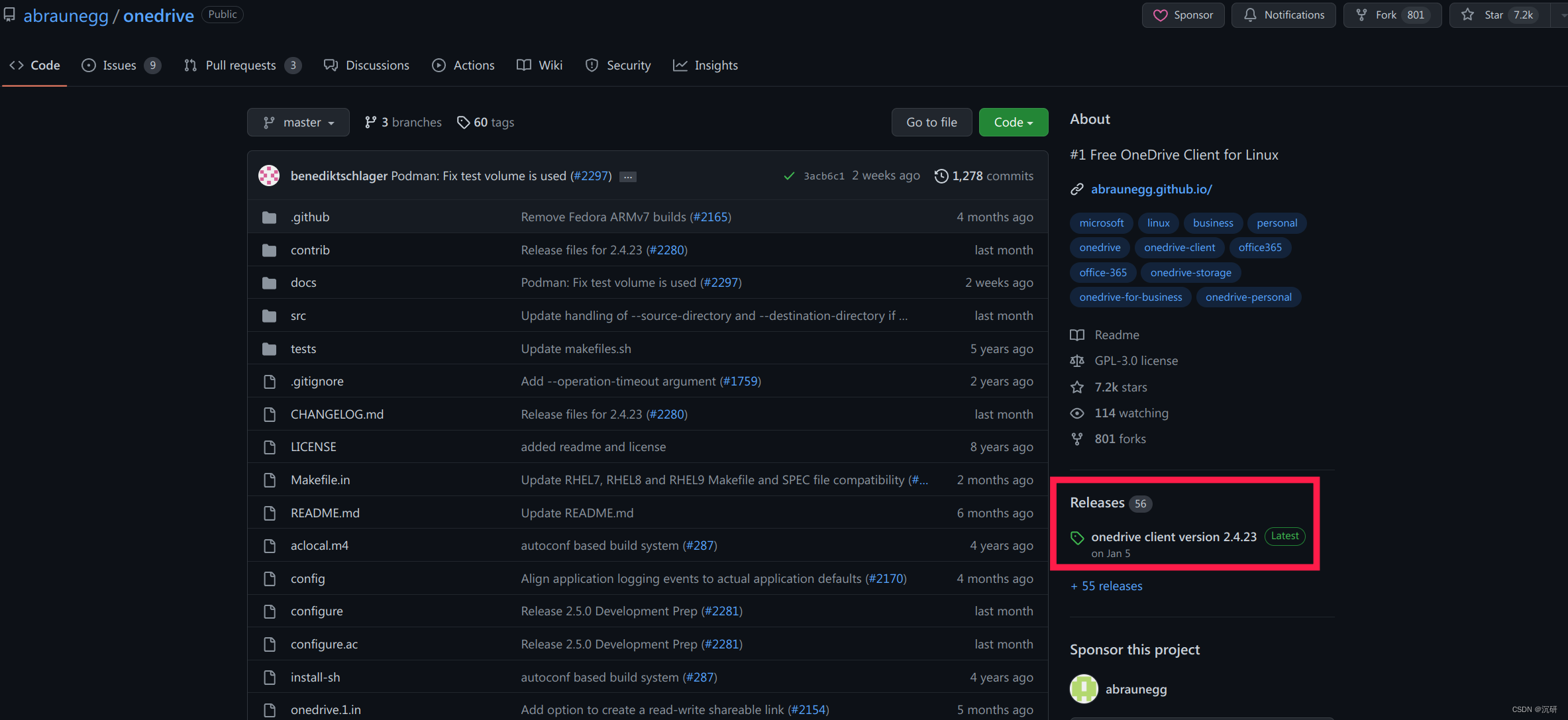The image size is (1568, 720).
Task: Click the linux topic tag
Action: (x=1158, y=223)
